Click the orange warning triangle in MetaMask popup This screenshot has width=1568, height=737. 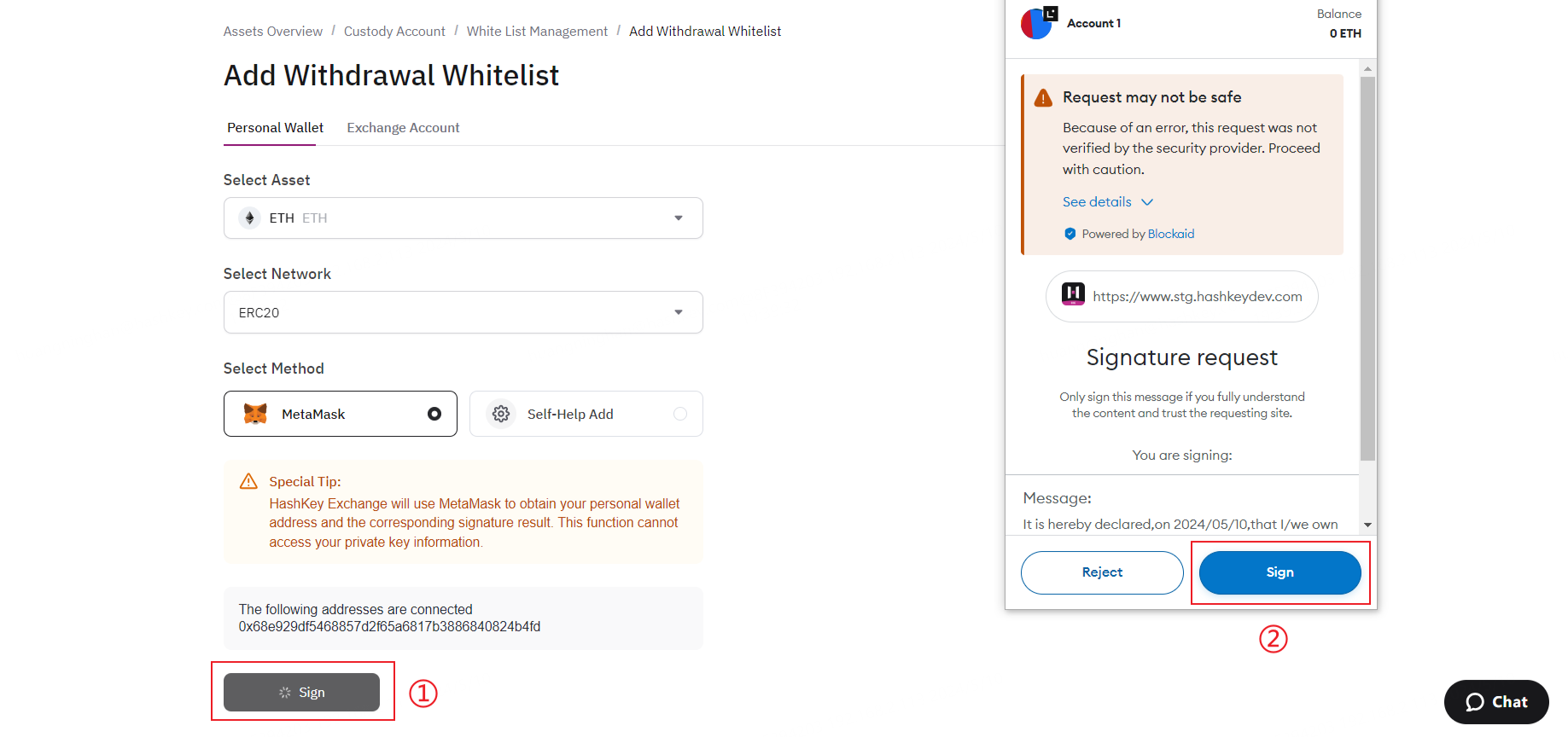(x=1043, y=98)
